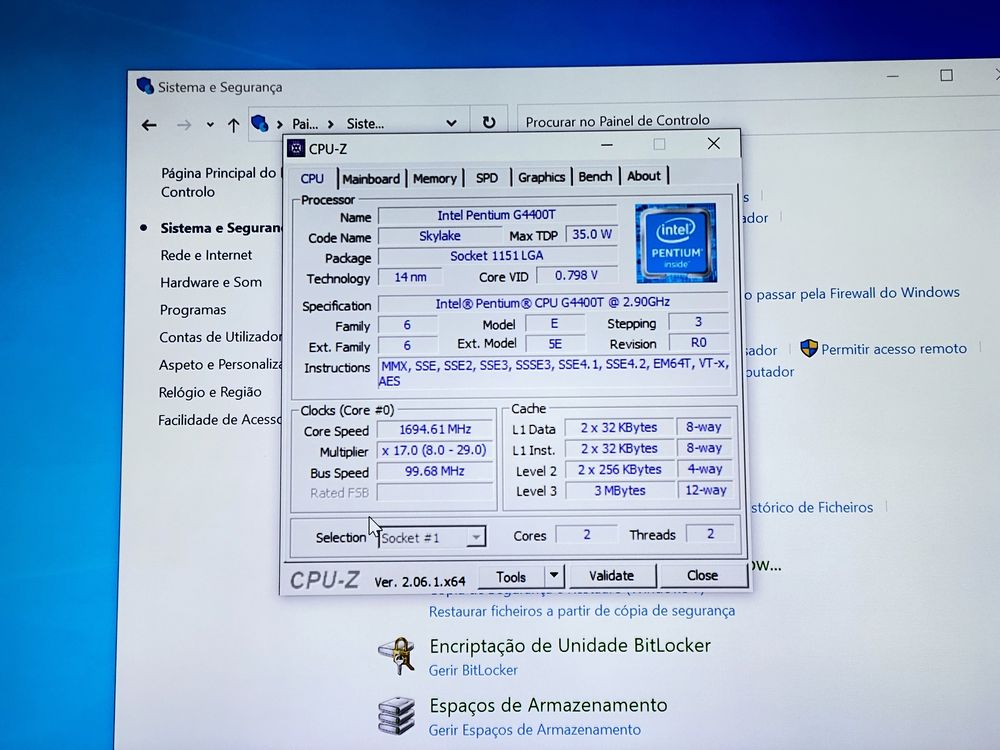Click the Package value Socket 1151 LGA

[497, 256]
